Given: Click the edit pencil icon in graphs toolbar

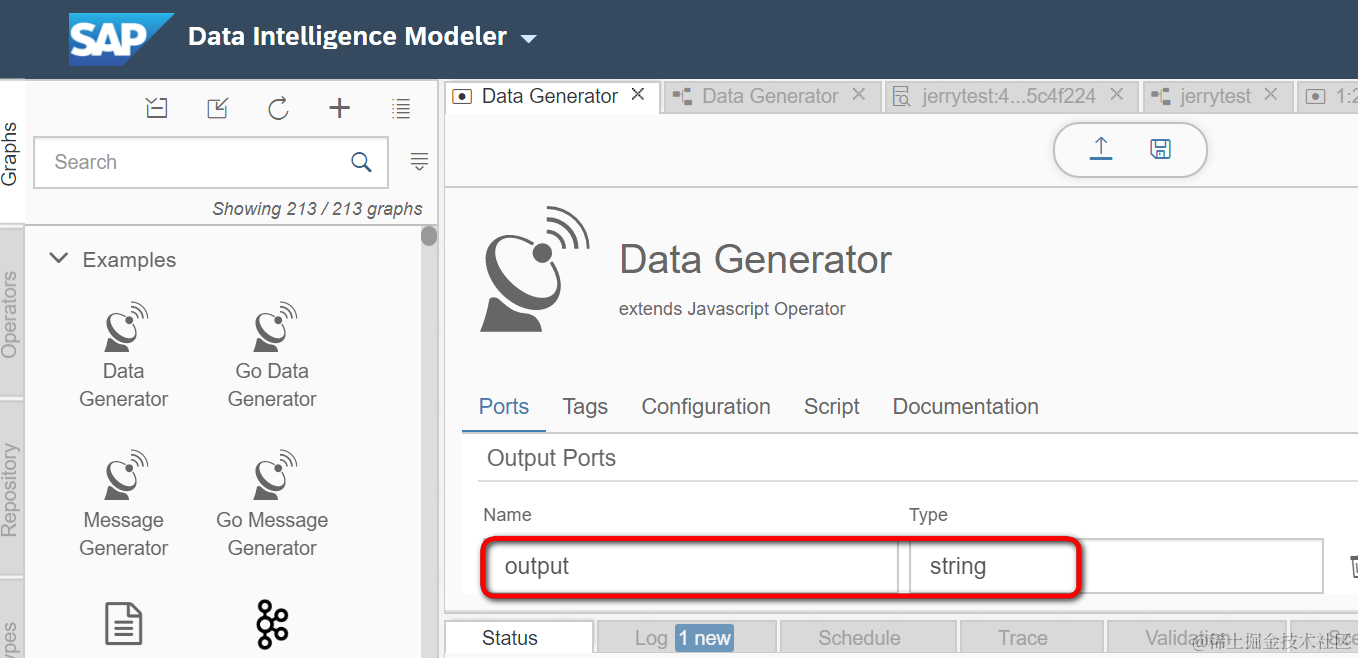Looking at the screenshot, I should [x=217, y=108].
